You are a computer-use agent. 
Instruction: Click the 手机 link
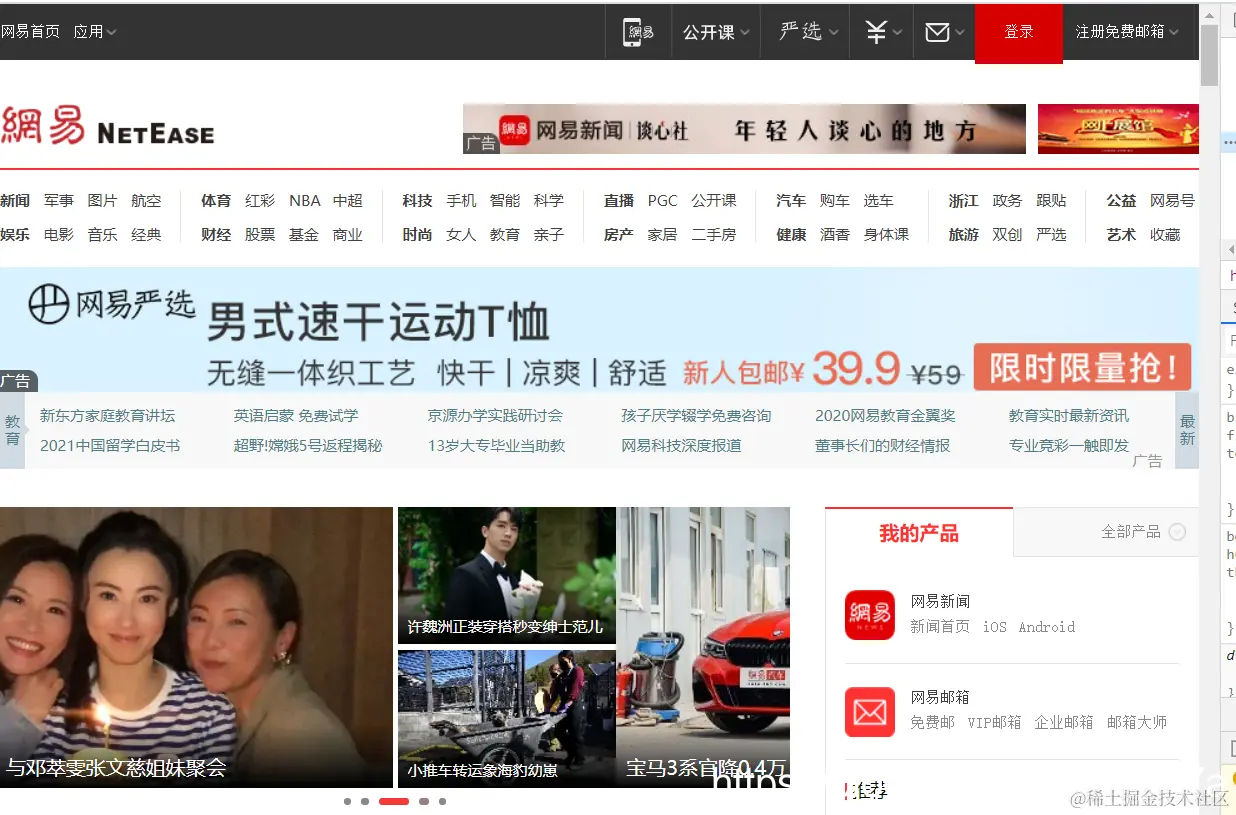click(461, 201)
